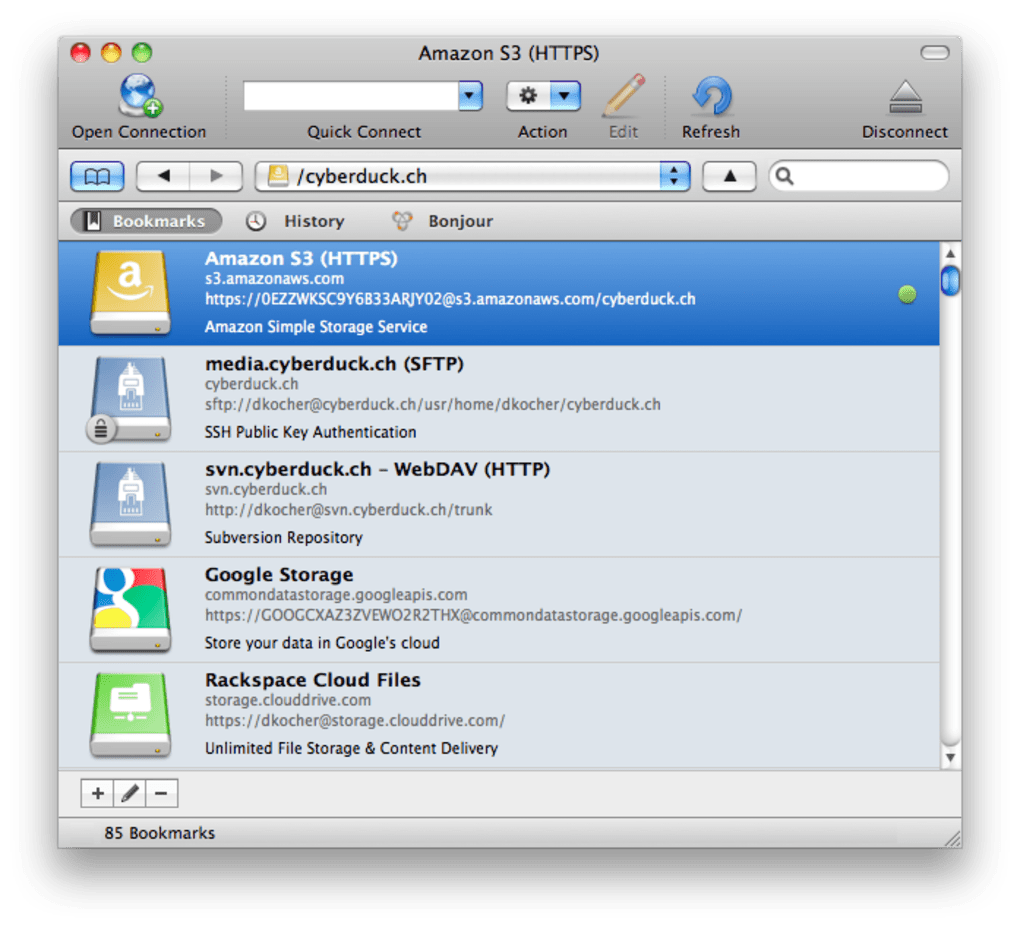The width and height of the screenshot is (1020, 928).
Task: Click the Refresh icon in the toolbar
Action: (x=711, y=97)
